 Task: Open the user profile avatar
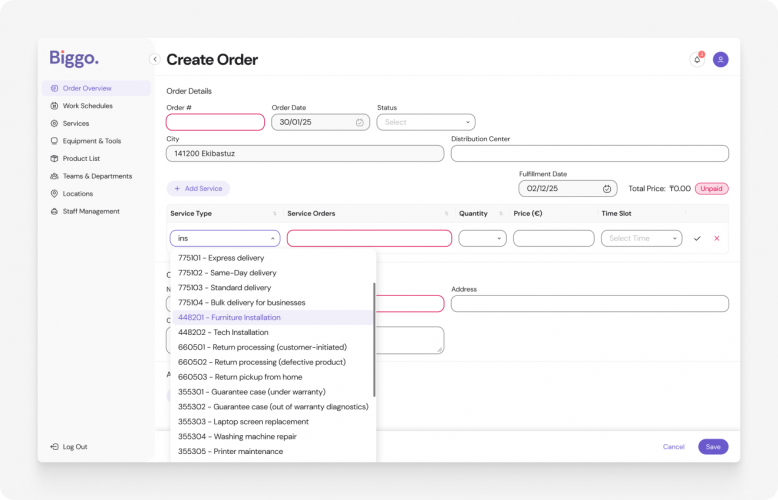[x=720, y=60]
